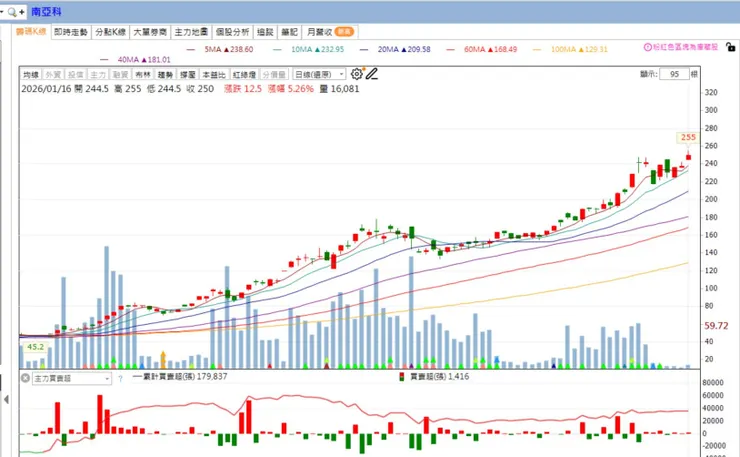Image resolution: width=740 pixels, height=457 pixels.
Task: Open the 日線(還原) period dropdown
Action: [x=320, y=75]
